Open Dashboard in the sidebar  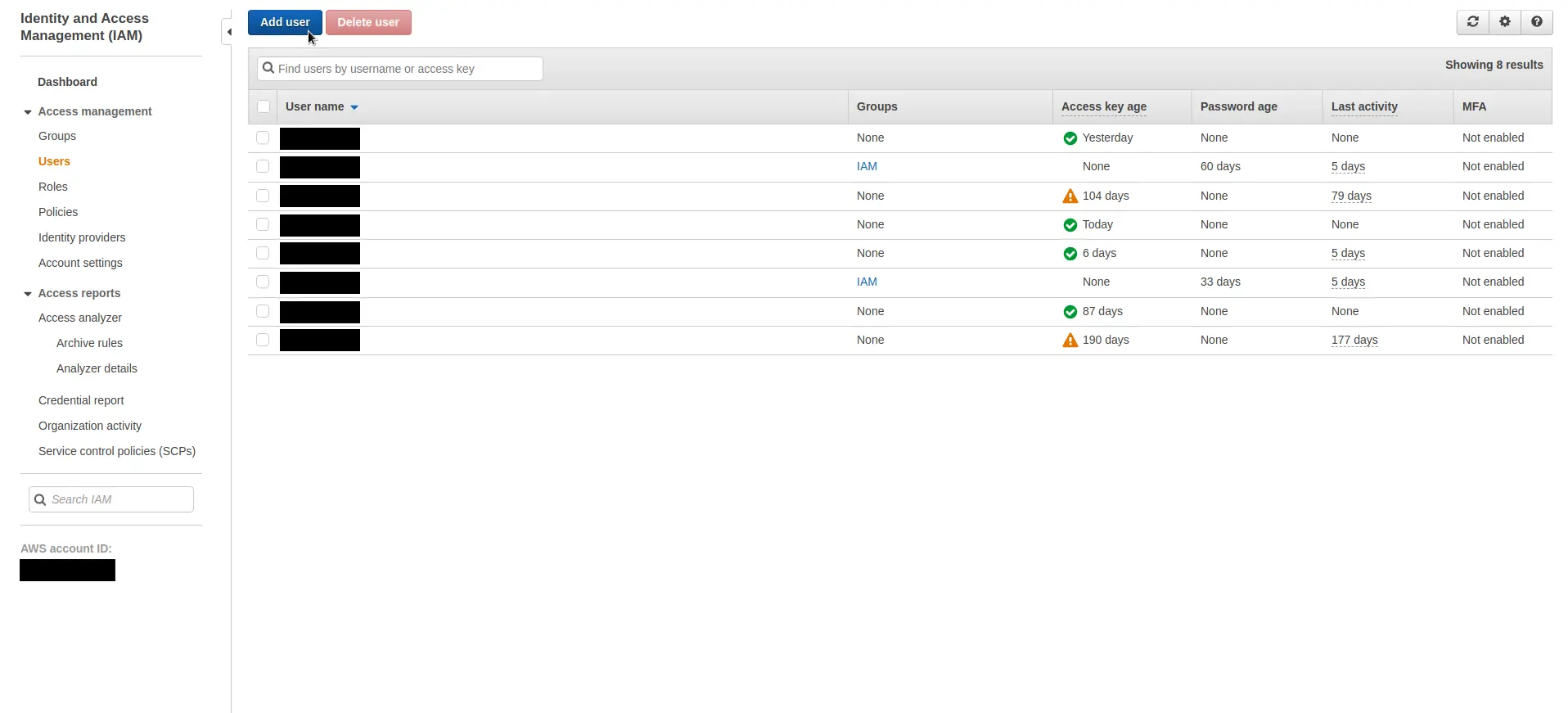click(67, 82)
